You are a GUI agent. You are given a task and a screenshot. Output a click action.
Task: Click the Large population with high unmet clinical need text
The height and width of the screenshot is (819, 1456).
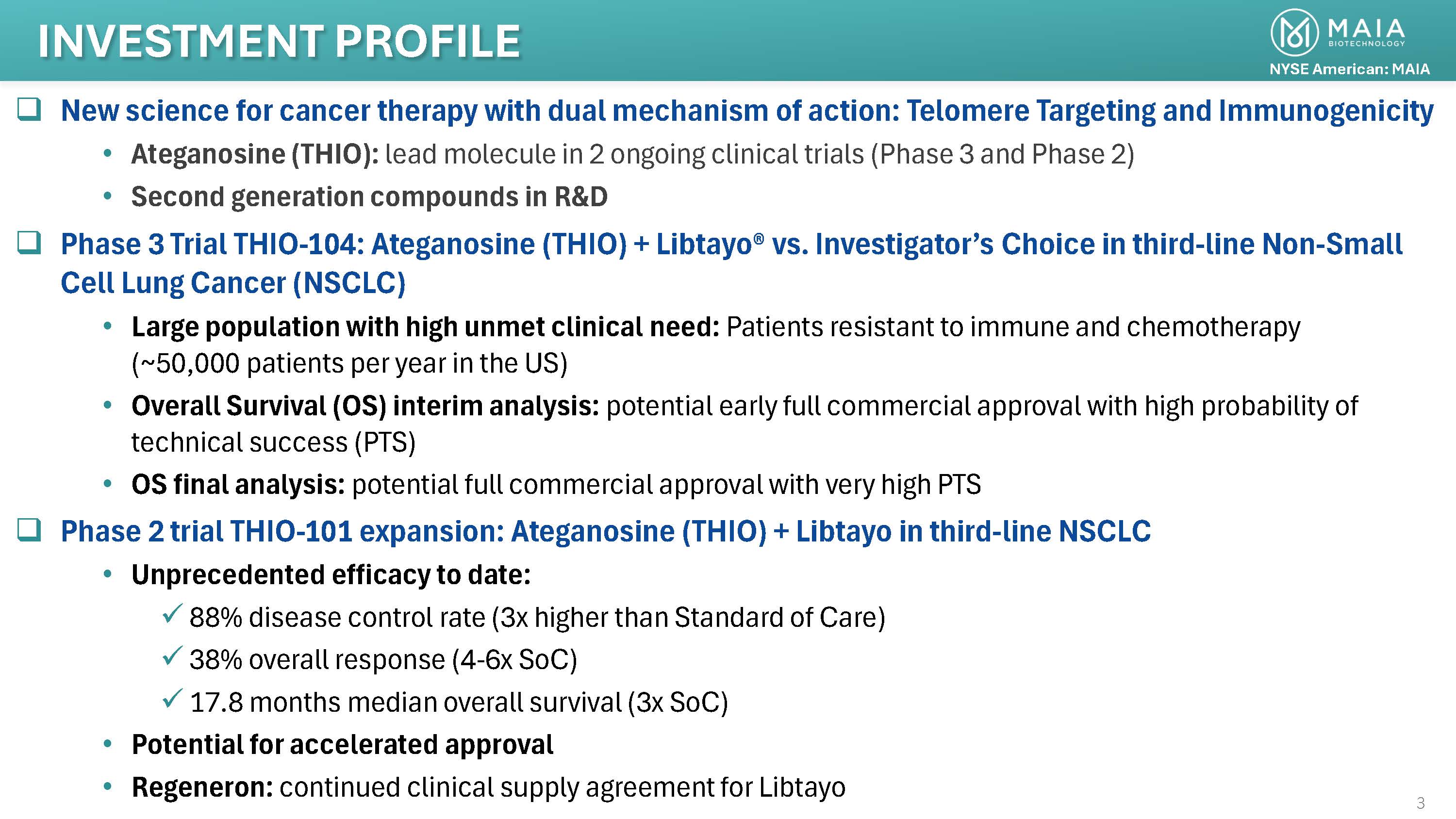(425, 328)
